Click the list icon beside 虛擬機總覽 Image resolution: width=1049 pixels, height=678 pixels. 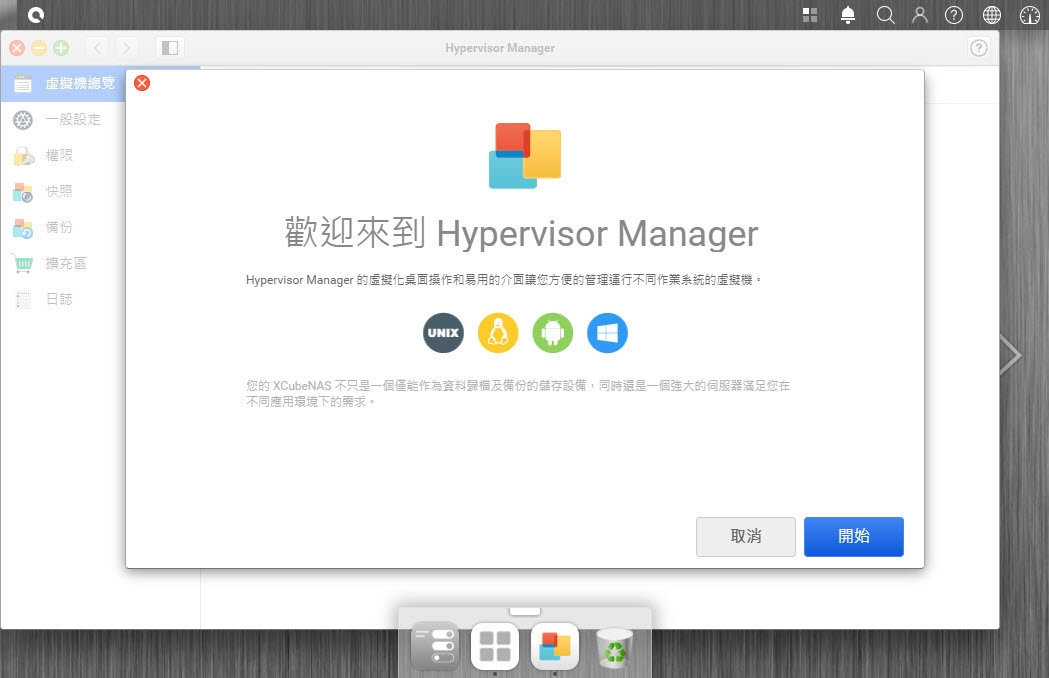pos(23,84)
